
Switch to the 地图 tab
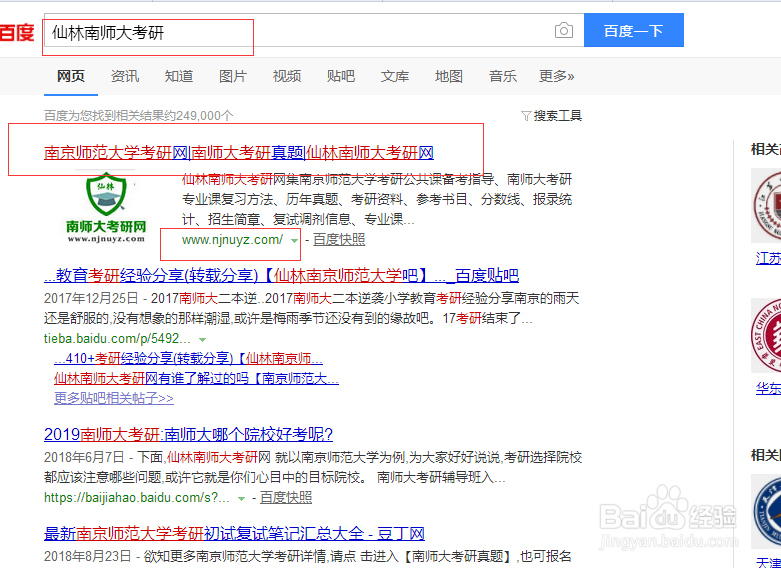(x=449, y=76)
